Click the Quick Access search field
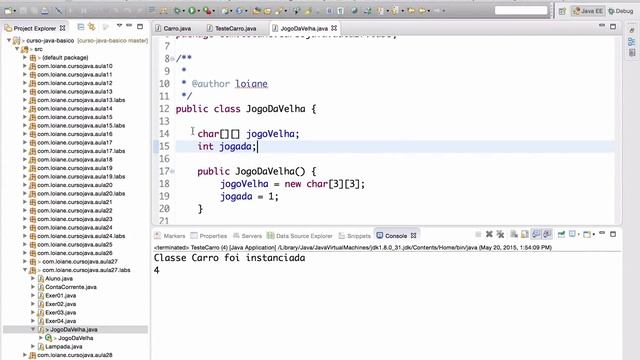Screen dimensions: 640x360 click(521, 11)
